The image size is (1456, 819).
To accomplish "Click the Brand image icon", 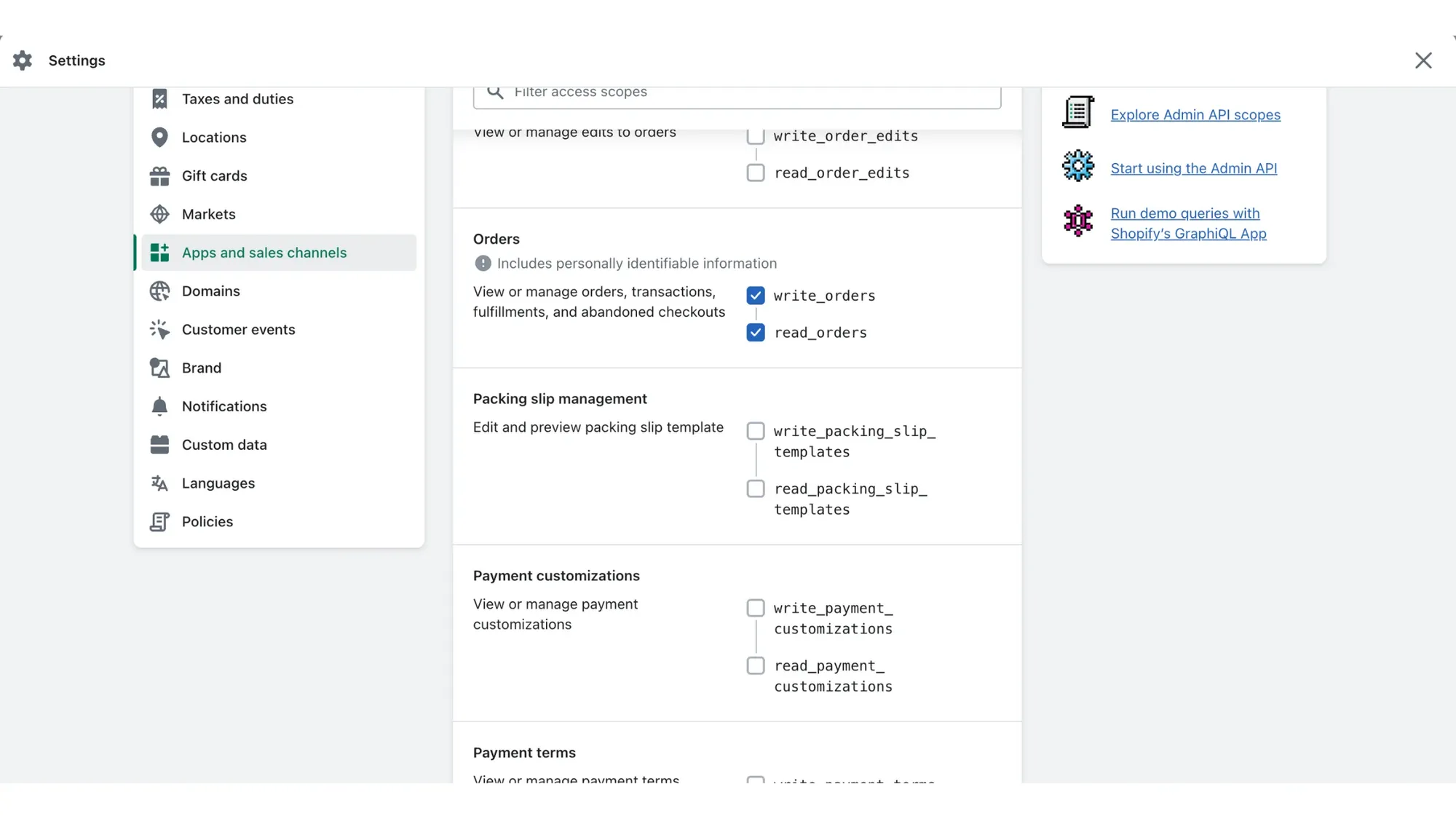I will click(x=159, y=368).
